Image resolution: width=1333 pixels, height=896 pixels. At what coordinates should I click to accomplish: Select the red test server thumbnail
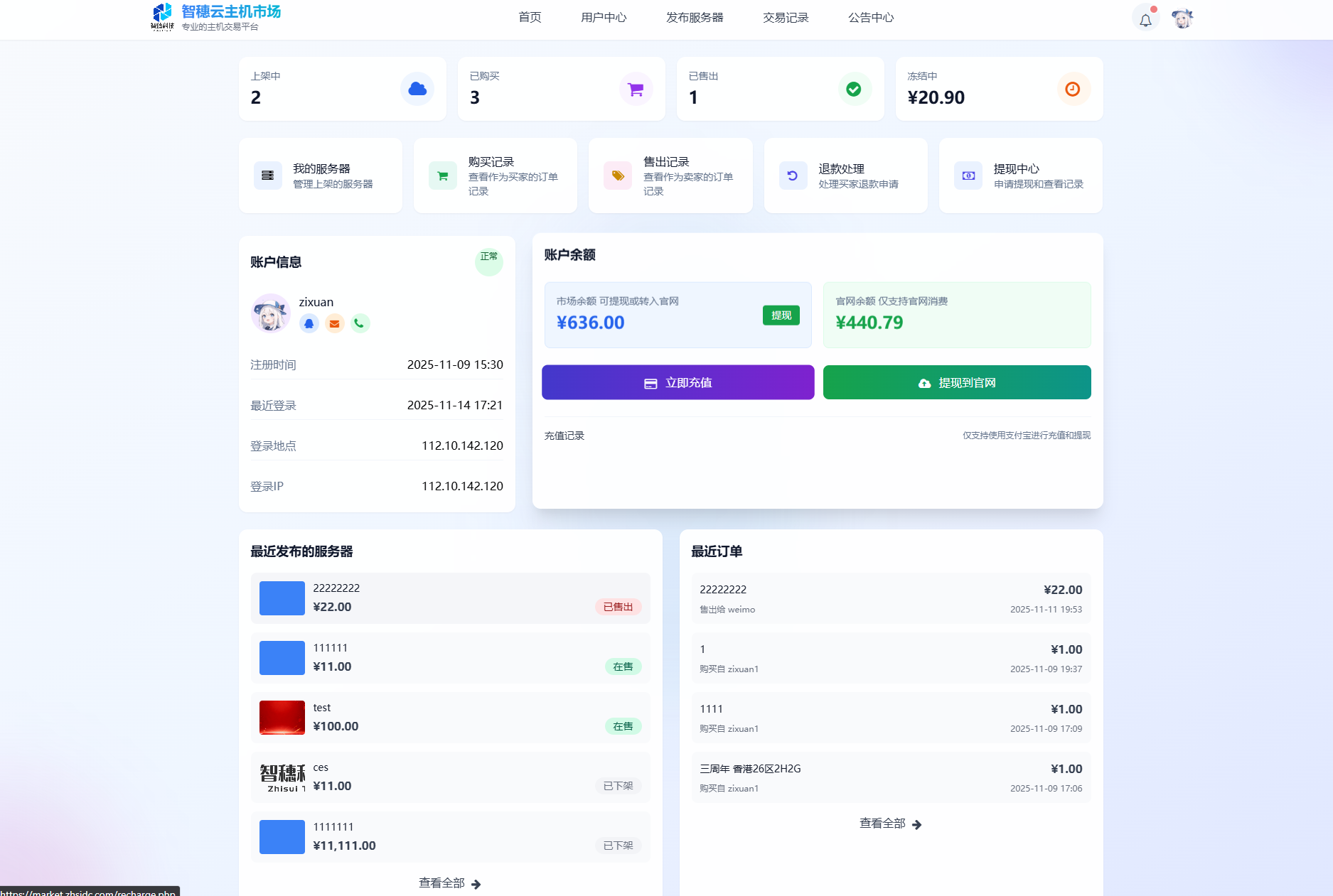[x=282, y=718]
